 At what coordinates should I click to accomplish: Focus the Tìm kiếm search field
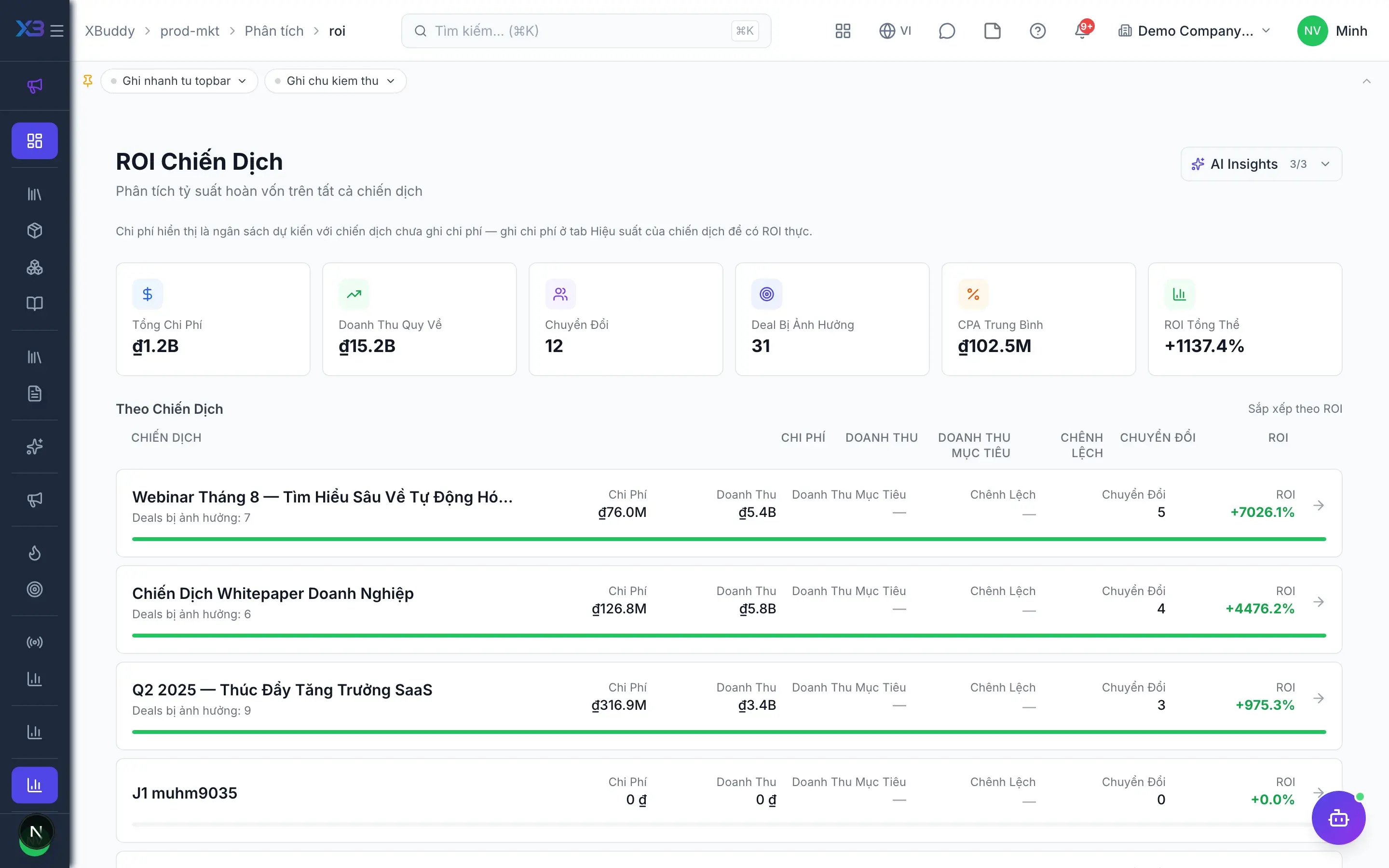click(586, 31)
